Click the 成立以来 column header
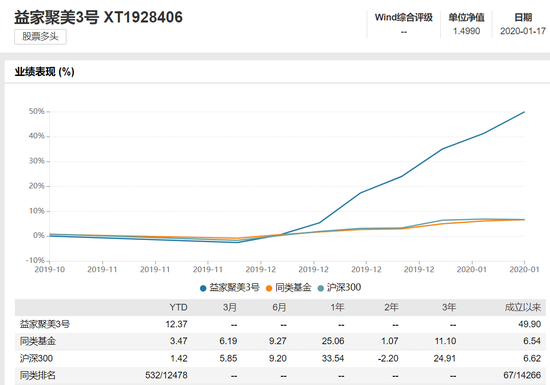This screenshot has height=385, width=550. [x=523, y=308]
